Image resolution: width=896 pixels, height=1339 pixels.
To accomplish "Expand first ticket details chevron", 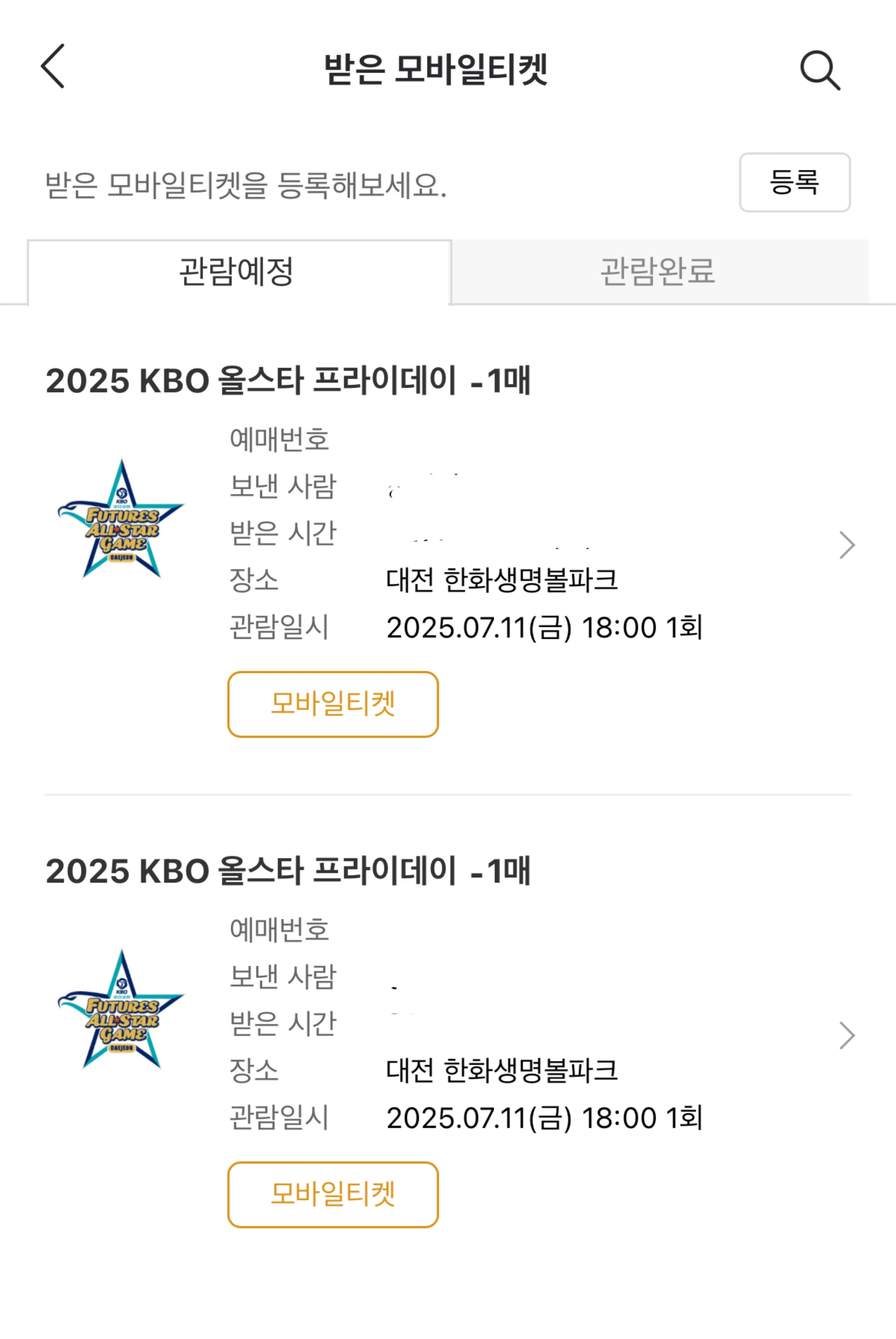I will (847, 545).
